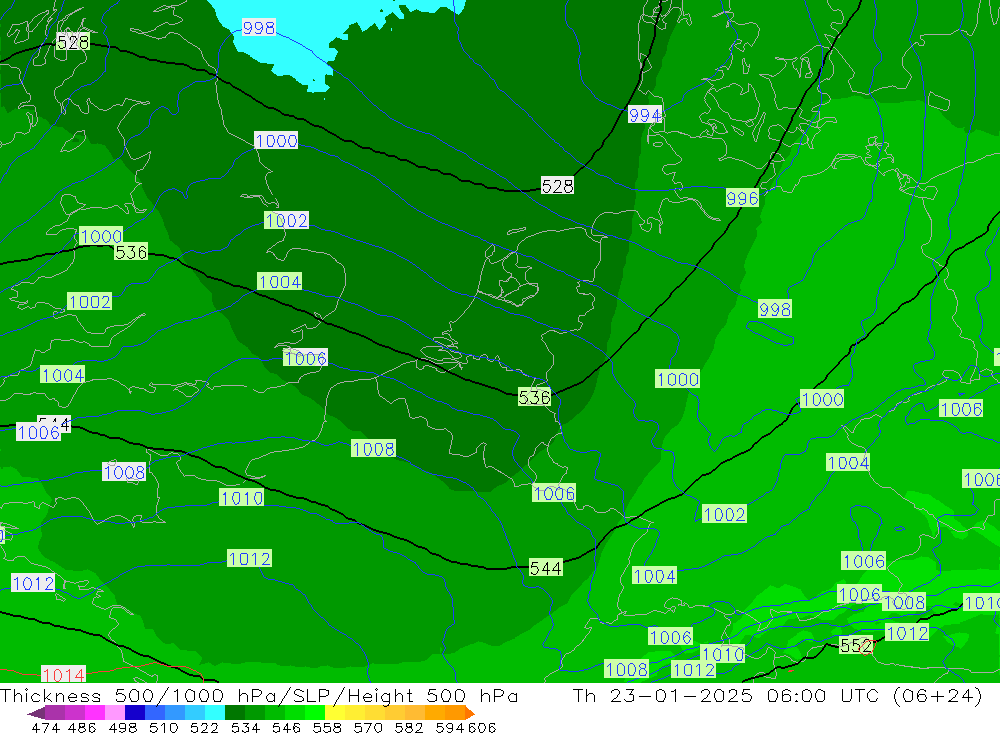Click the 996 isobar pressure label

pyautogui.click(x=742, y=198)
